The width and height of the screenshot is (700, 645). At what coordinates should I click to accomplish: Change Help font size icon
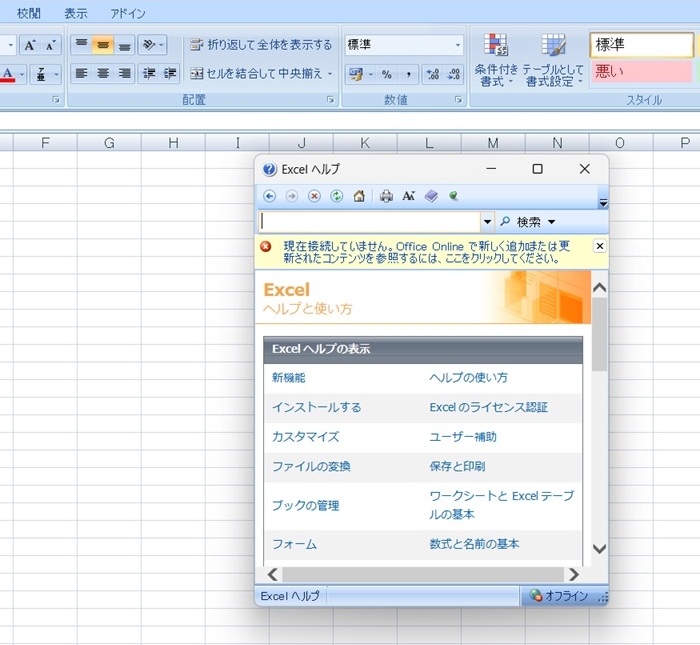(408, 196)
